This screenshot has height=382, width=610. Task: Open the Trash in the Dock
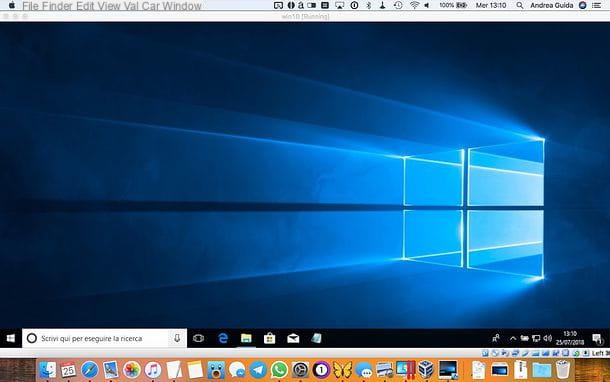click(563, 370)
